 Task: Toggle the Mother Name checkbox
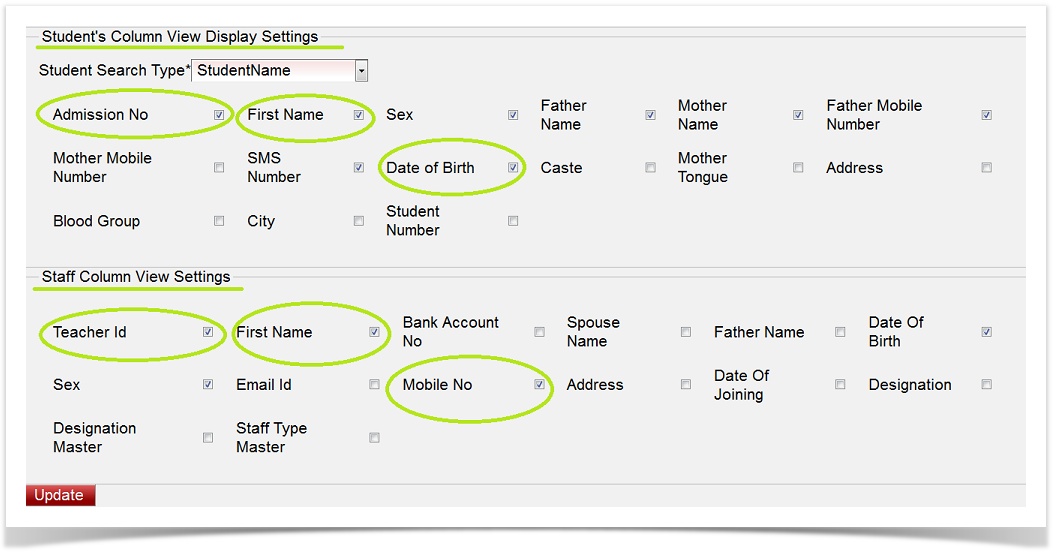[x=798, y=115]
